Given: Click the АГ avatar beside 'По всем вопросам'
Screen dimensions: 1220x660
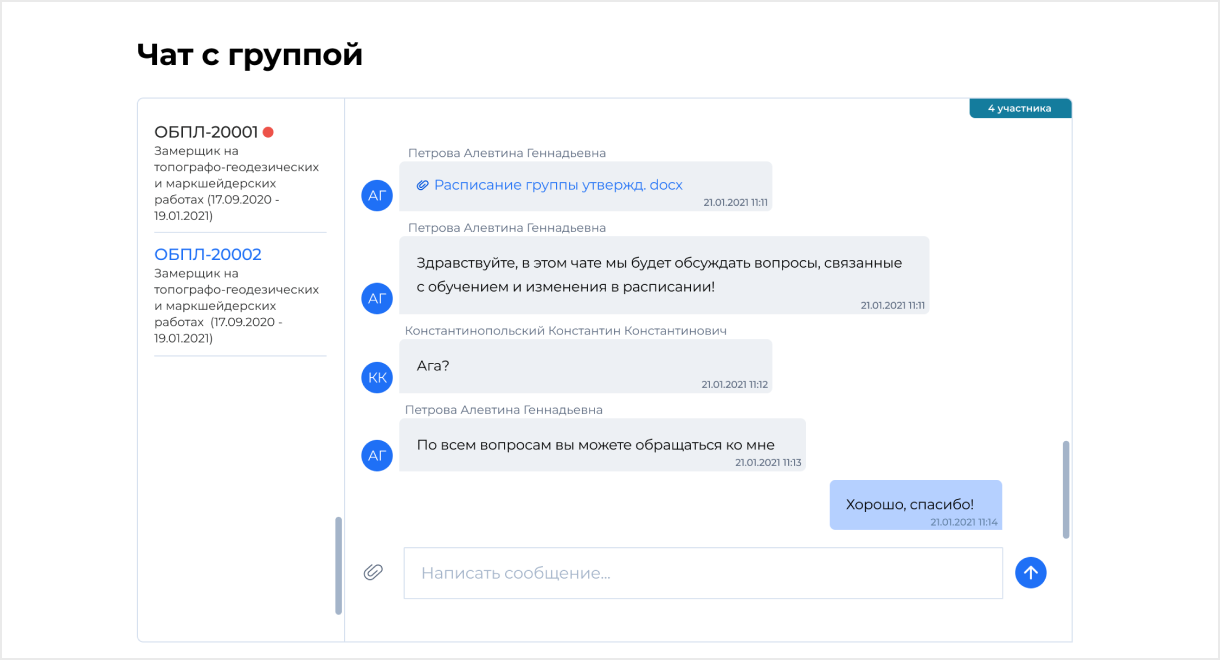Looking at the screenshot, I should tap(377, 456).
